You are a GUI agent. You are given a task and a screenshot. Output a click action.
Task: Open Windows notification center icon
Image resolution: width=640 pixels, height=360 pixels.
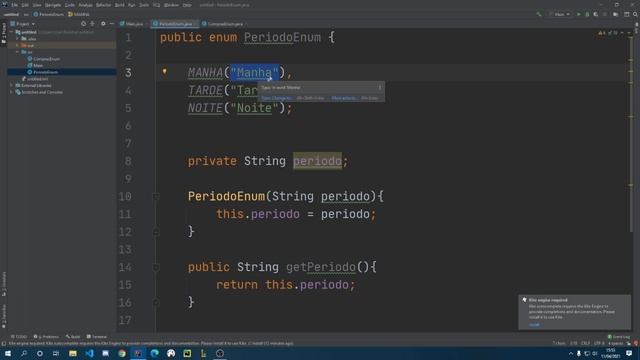click(629, 353)
